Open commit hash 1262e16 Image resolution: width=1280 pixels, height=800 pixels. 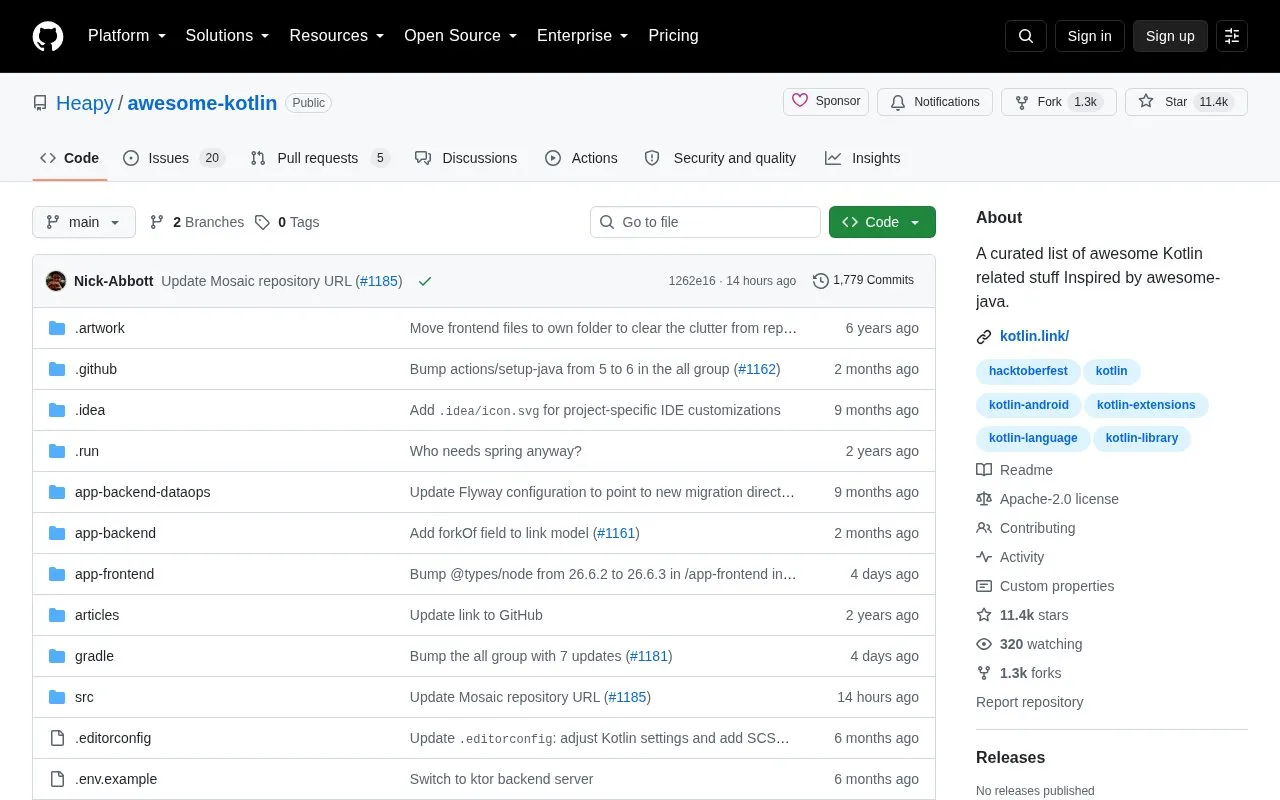[x=692, y=281]
